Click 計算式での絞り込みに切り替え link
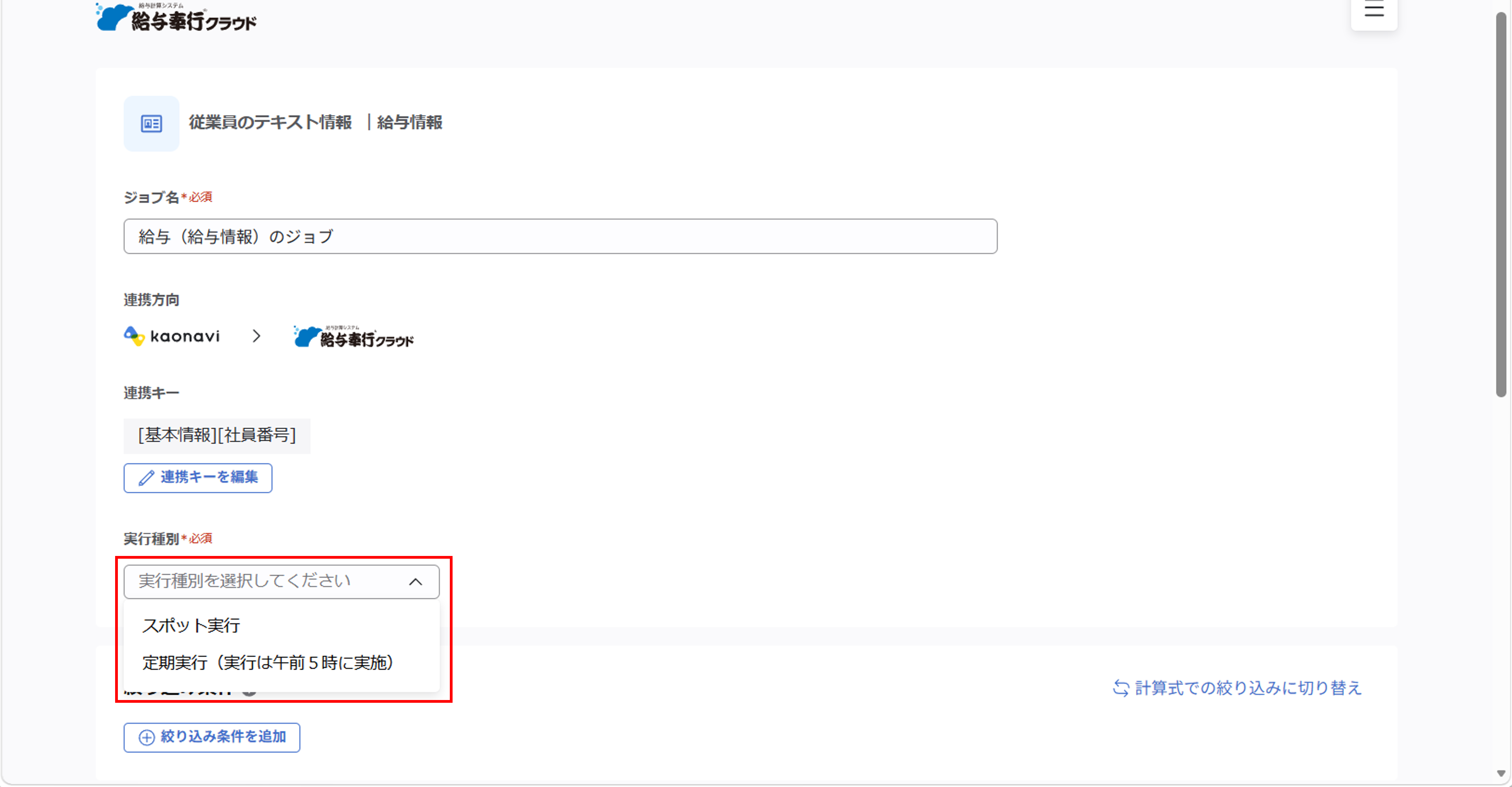 coord(1237,688)
